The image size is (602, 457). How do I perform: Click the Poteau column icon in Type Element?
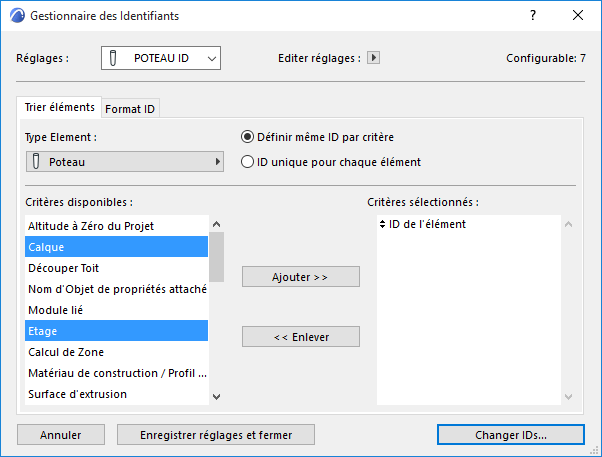click(37, 161)
